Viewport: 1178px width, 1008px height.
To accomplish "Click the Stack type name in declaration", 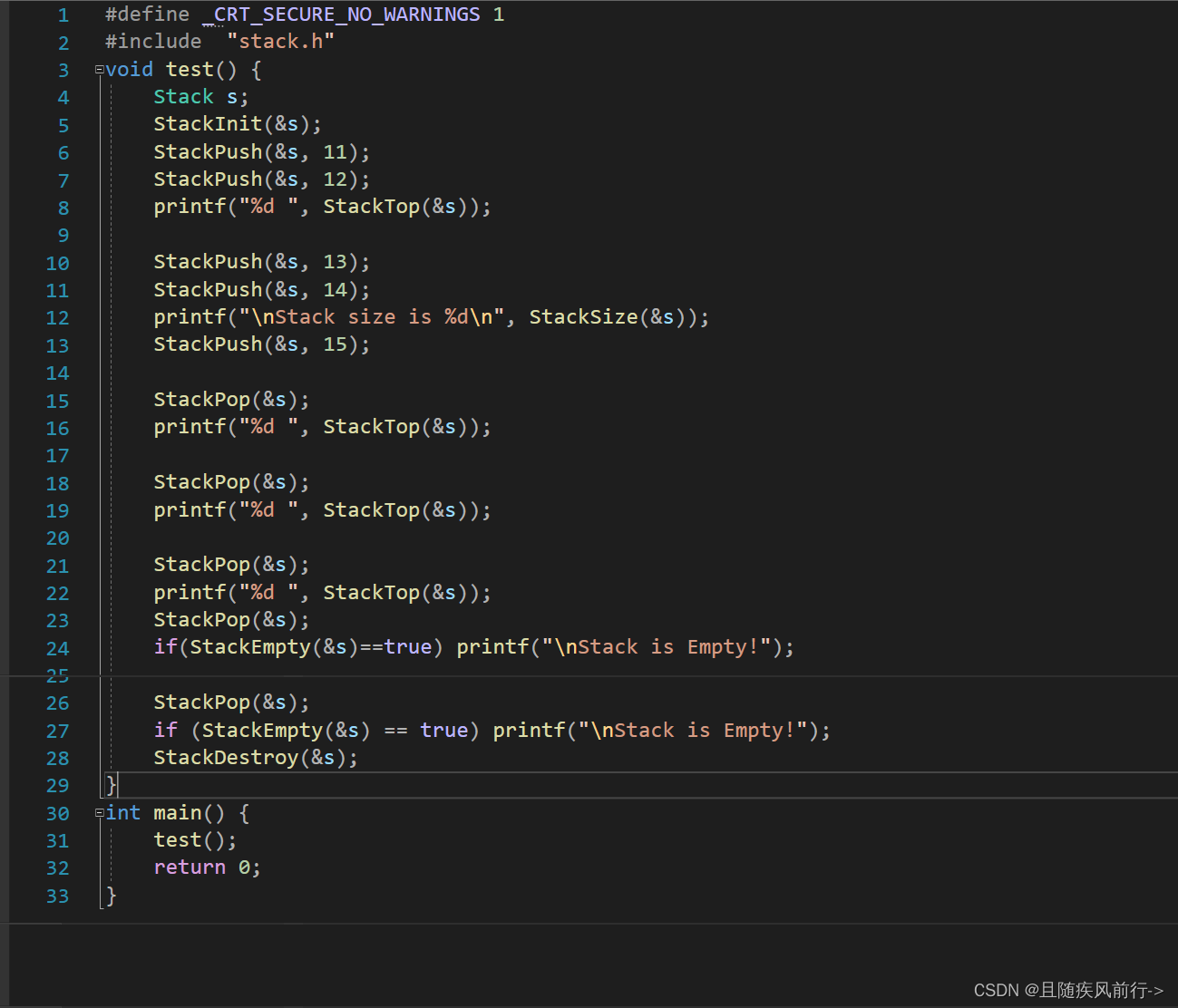I will click(183, 97).
